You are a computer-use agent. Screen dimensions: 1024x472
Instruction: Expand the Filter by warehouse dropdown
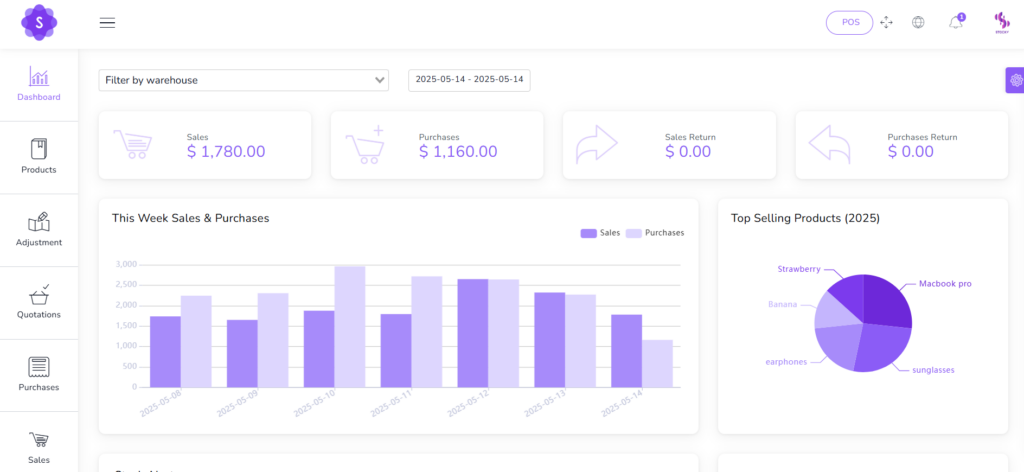pos(244,80)
